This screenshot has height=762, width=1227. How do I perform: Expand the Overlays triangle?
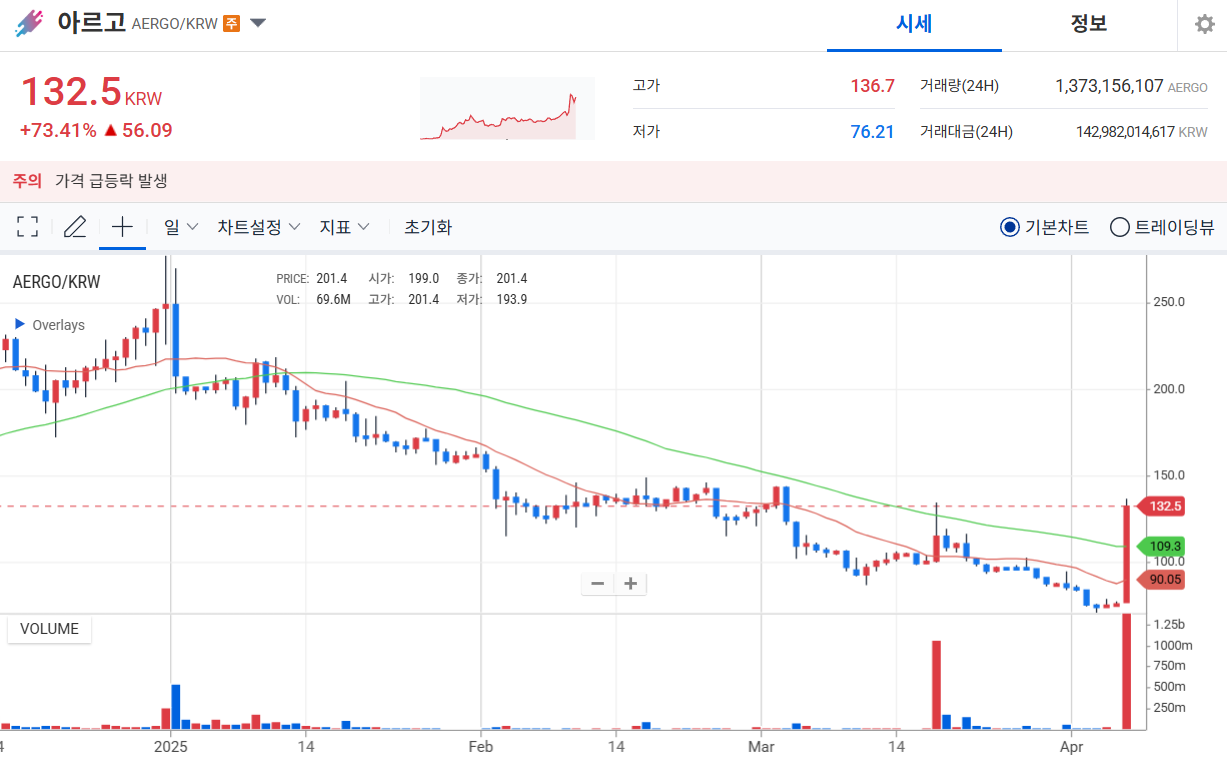[20, 324]
